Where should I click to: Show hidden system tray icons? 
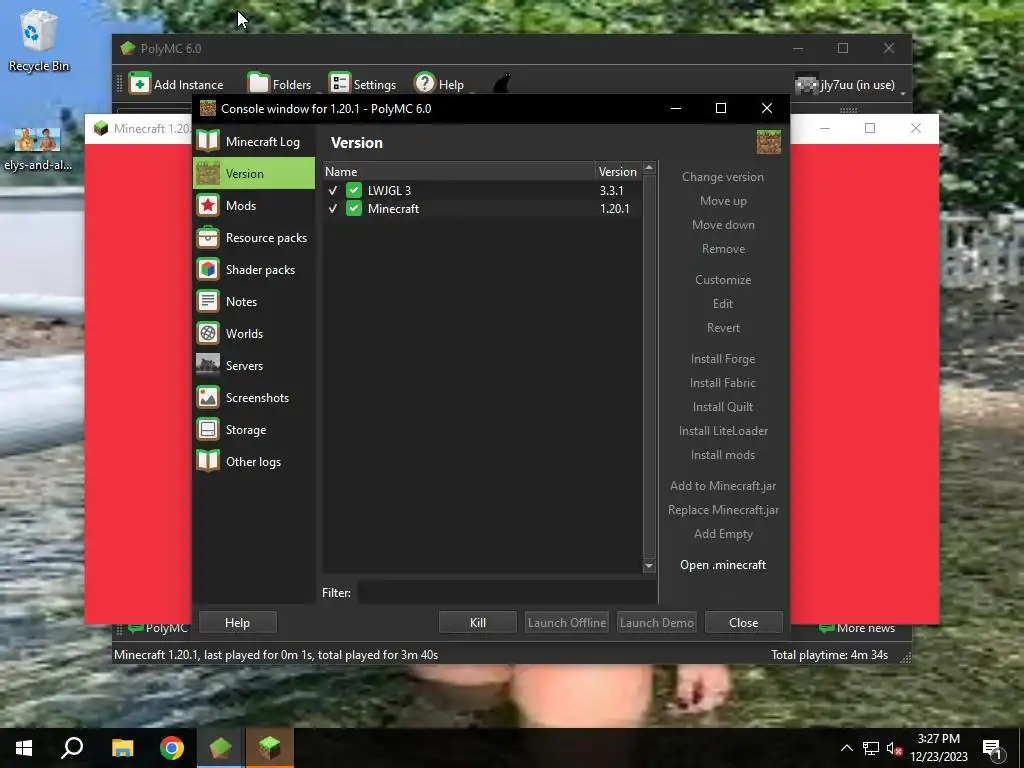[x=846, y=748]
